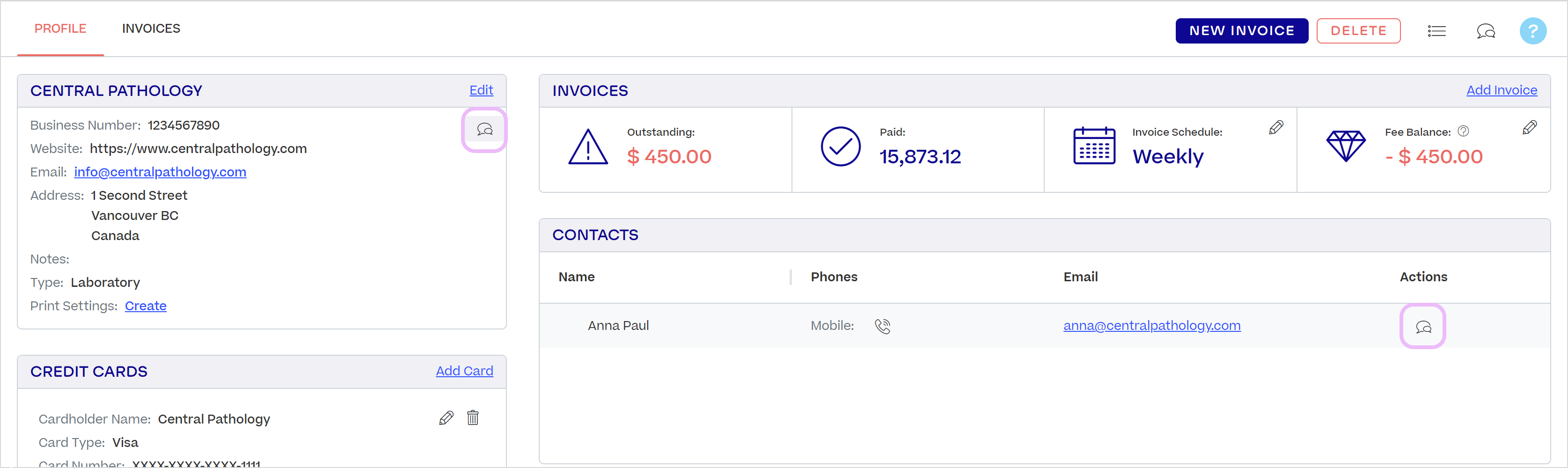Click the CONTACTS section heading

[x=595, y=235]
